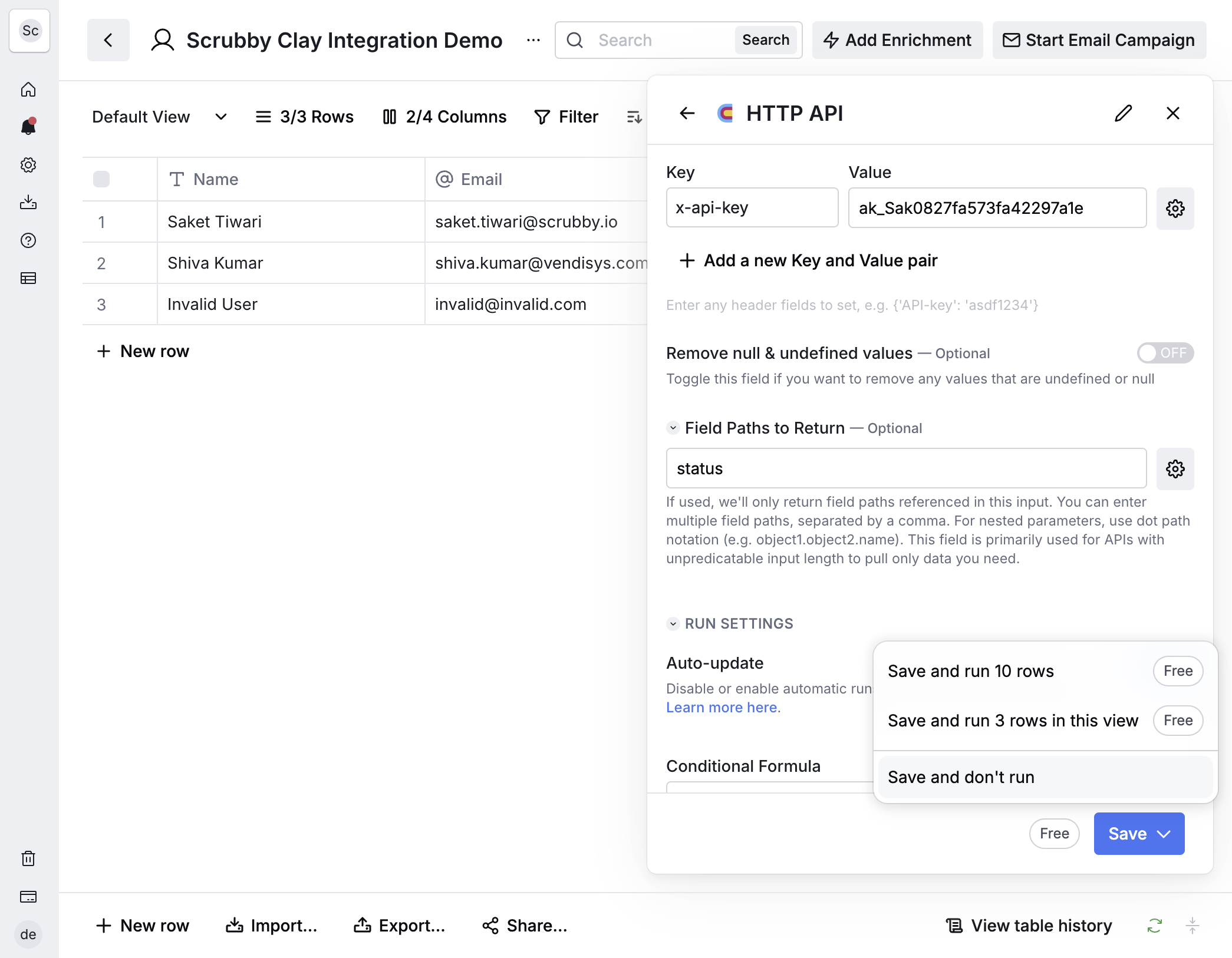The image size is (1232, 958).
Task: Check the select-all rows checkbox in header
Action: point(101,179)
